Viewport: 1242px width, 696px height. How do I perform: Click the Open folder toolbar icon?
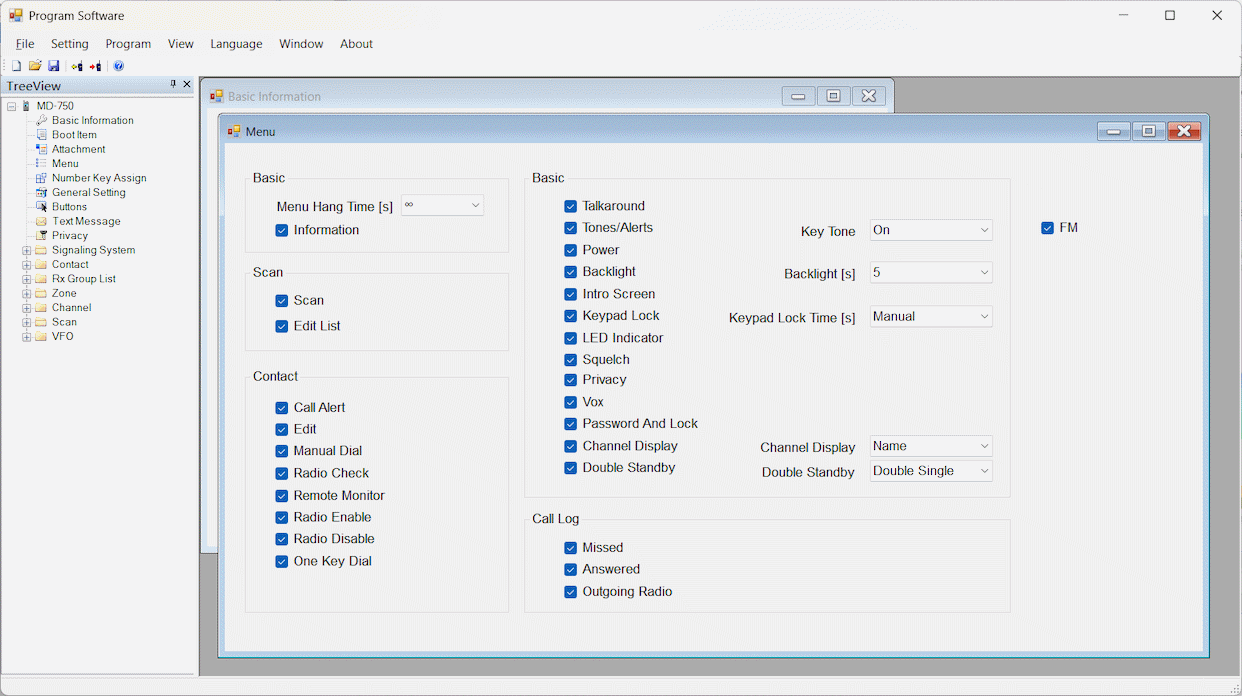(x=35, y=66)
